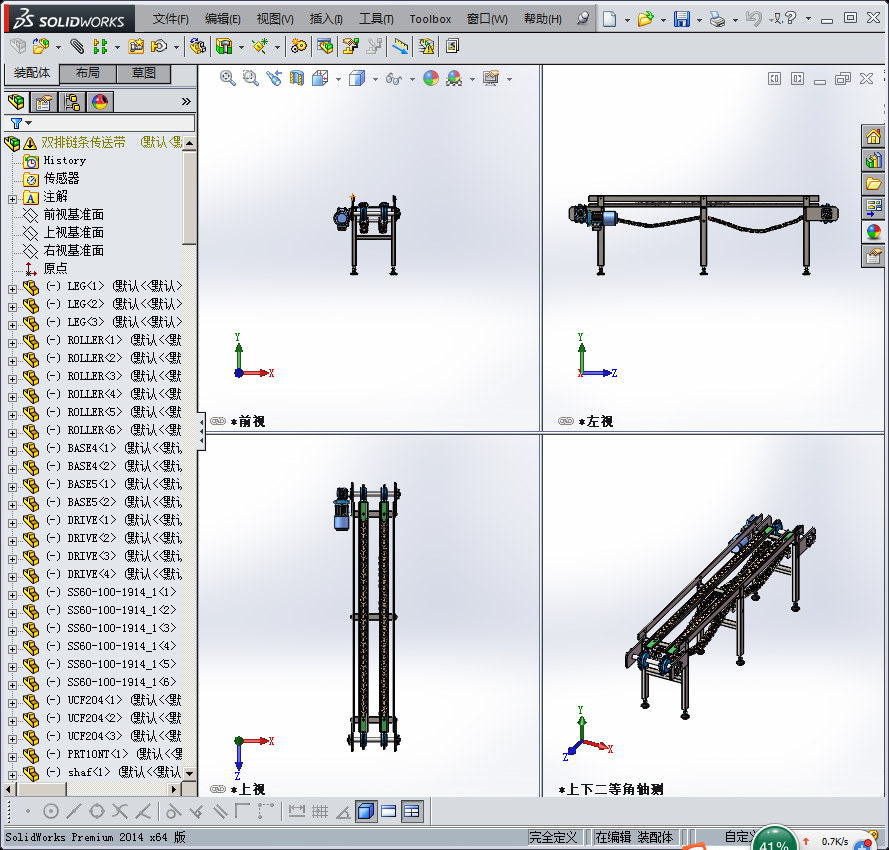Enable the four-view viewport layout
The height and width of the screenshot is (850, 889).
click(410, 811)
